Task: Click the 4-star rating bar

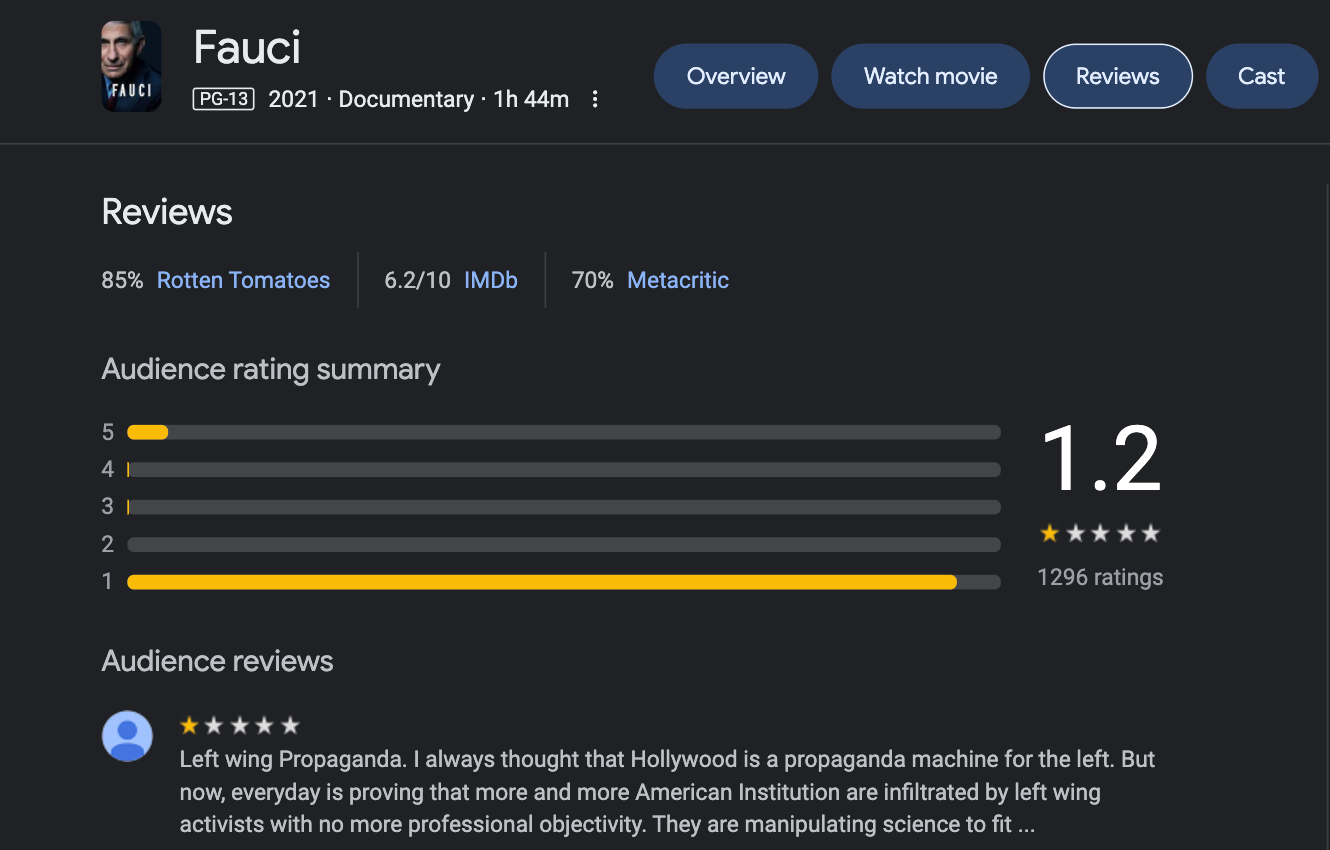Action: (x=564, y=469)
